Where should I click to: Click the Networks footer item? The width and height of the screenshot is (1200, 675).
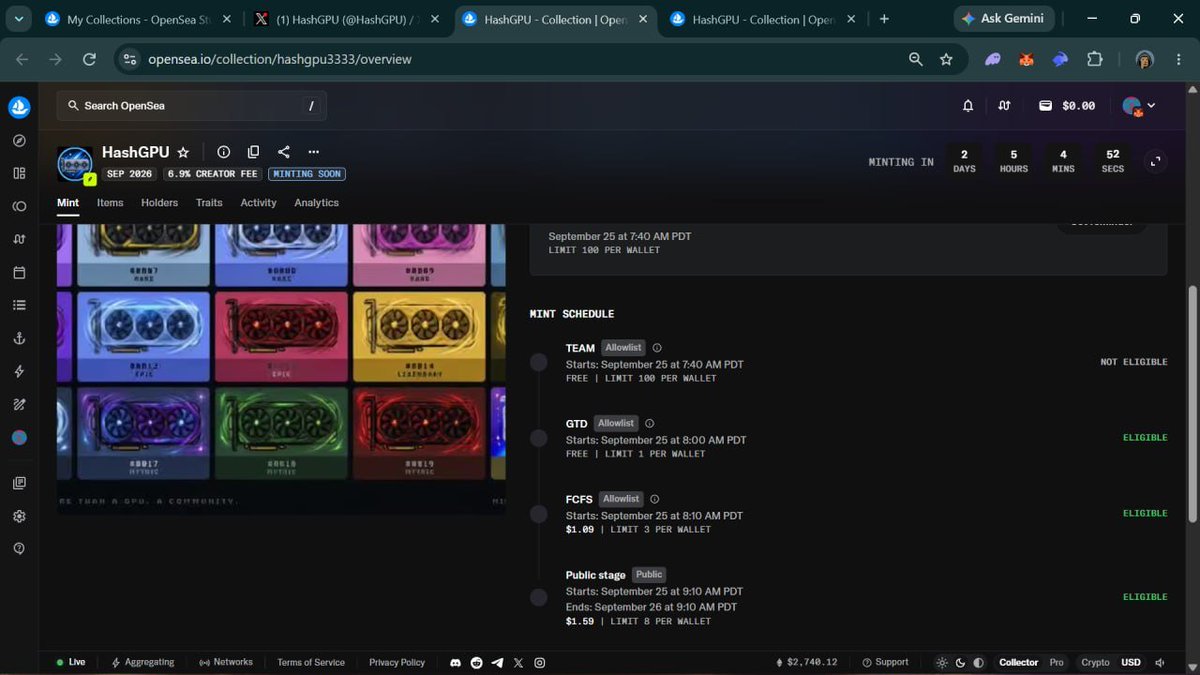pos(226,663)
